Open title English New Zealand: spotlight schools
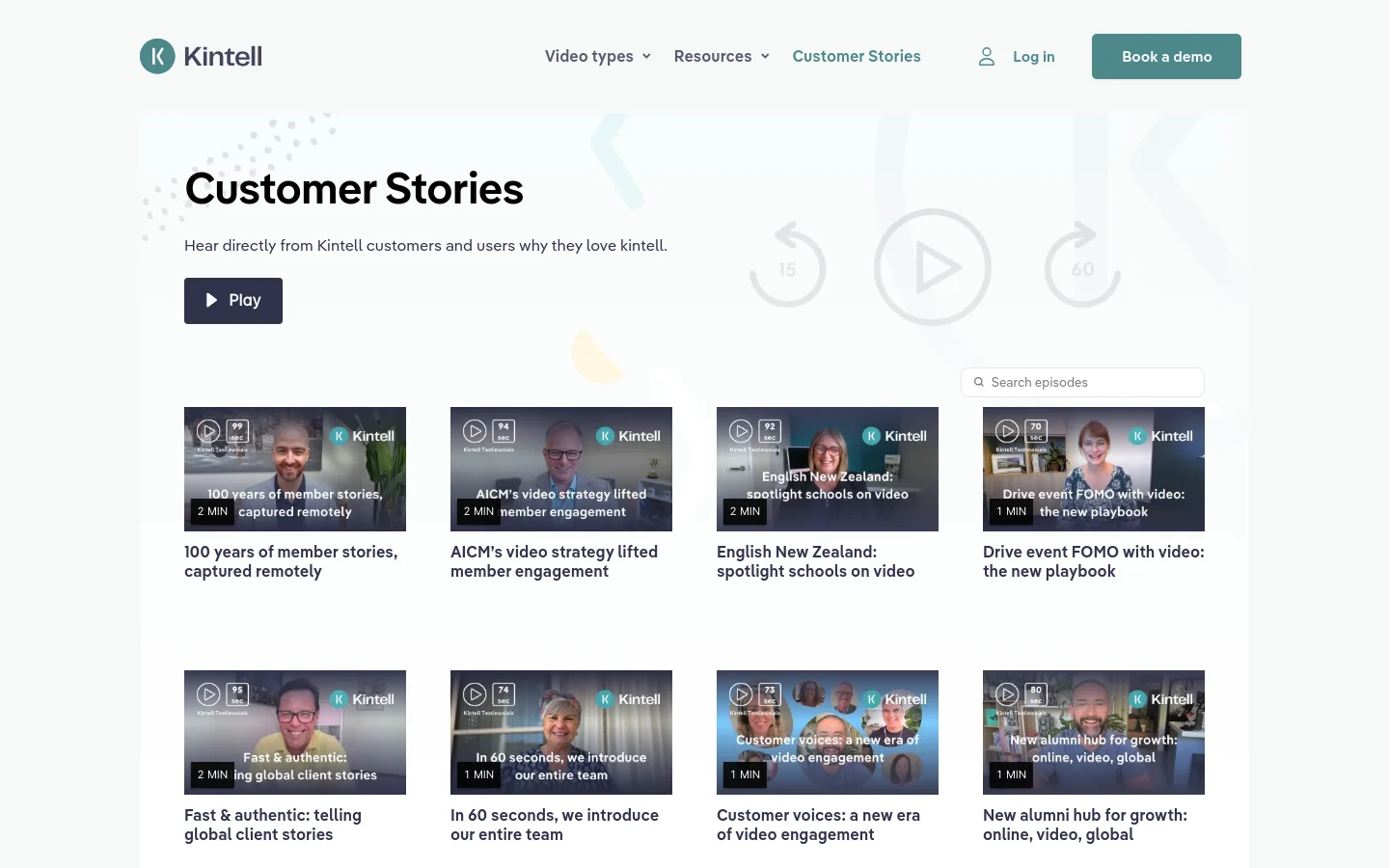 tap(815, 561)
